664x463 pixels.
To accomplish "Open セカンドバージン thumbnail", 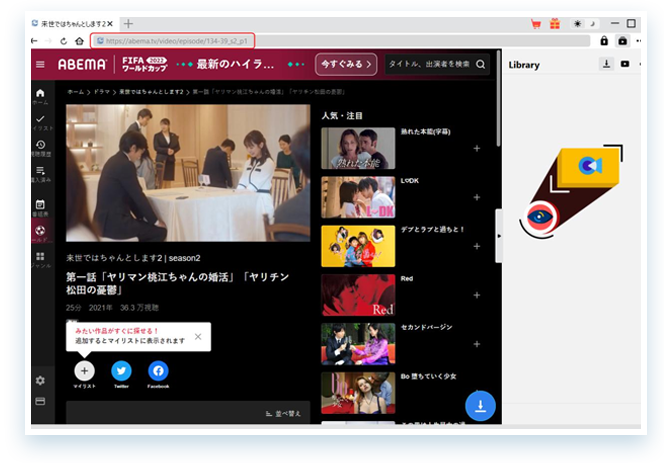I will [x=358, y=344].
